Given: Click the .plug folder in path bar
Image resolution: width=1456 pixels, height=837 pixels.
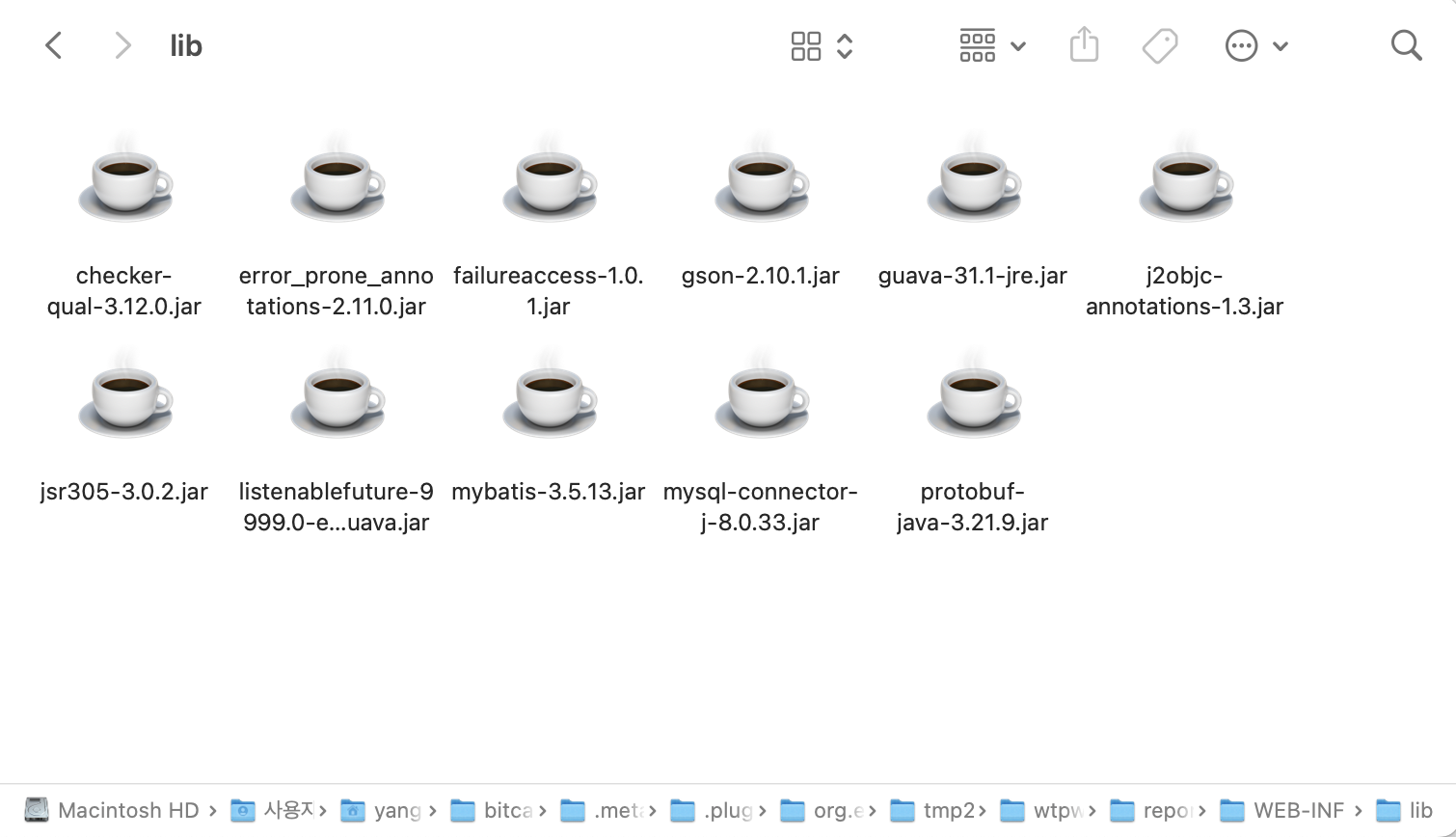Looking at the screenshot, I should [x=712, y=810].
